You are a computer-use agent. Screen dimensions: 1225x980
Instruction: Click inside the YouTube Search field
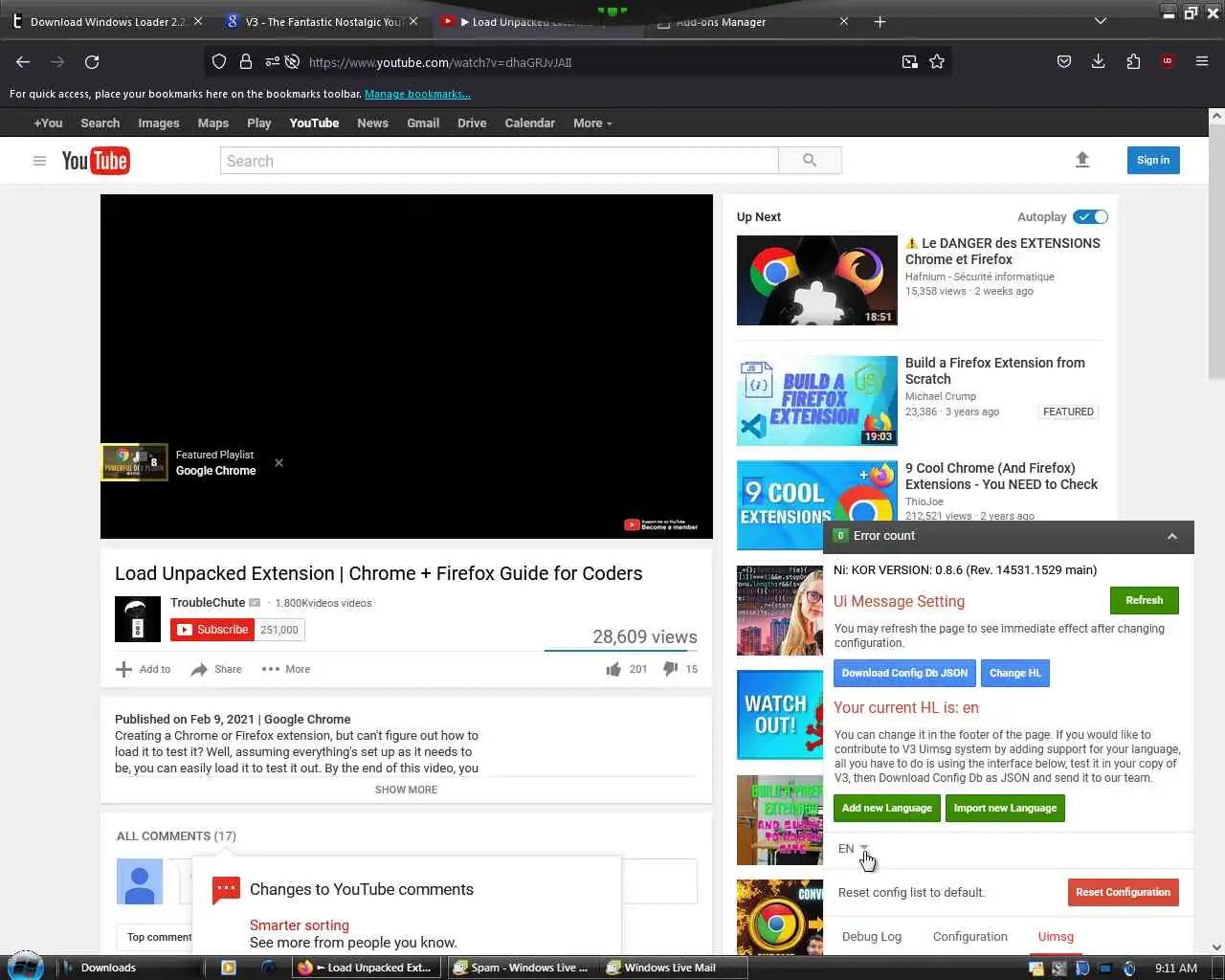500,161
